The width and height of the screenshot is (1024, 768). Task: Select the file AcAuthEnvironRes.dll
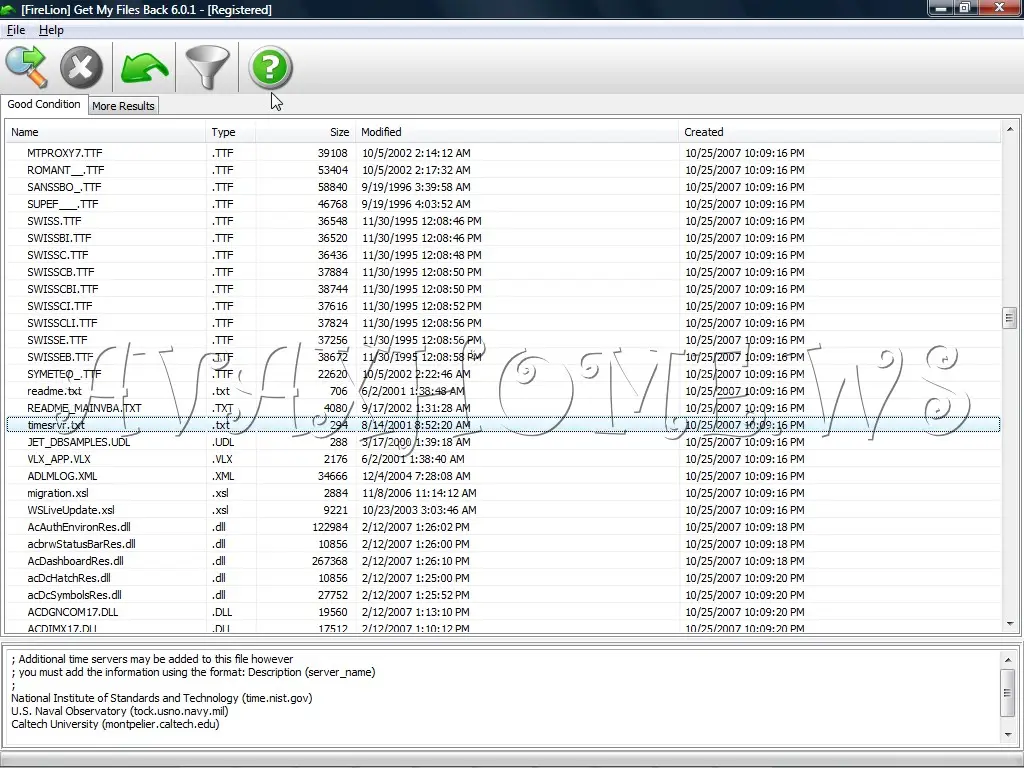(x=79, y=526)
